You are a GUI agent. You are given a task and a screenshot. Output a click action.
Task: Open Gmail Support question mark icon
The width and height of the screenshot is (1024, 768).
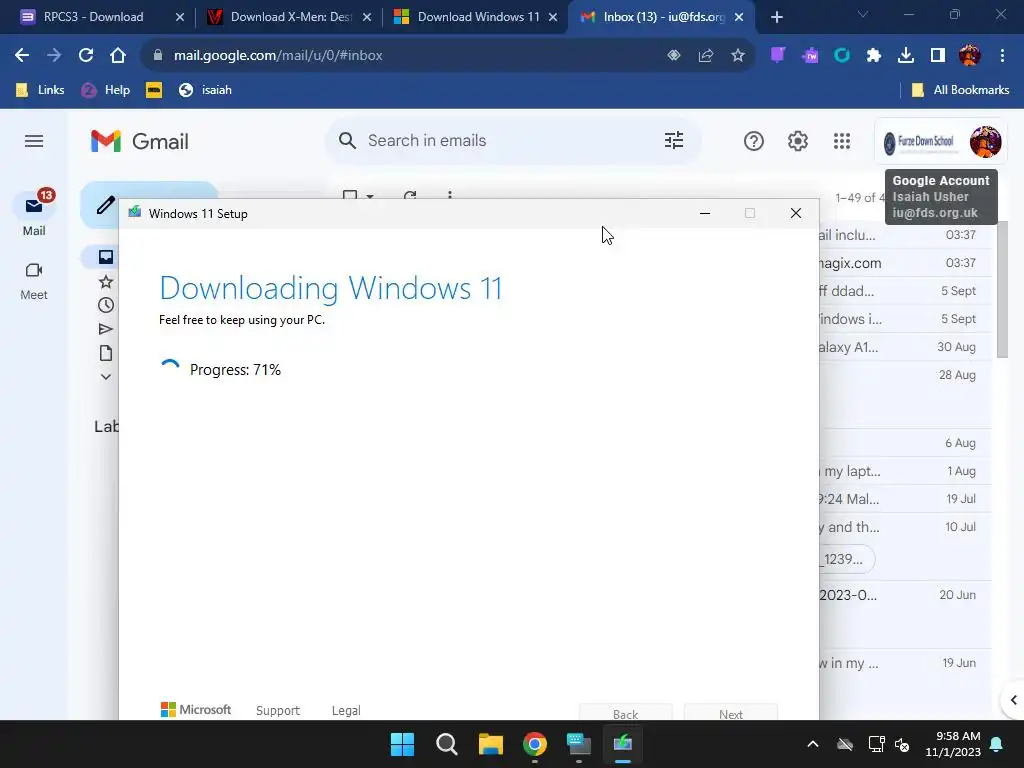click(754, 141)
